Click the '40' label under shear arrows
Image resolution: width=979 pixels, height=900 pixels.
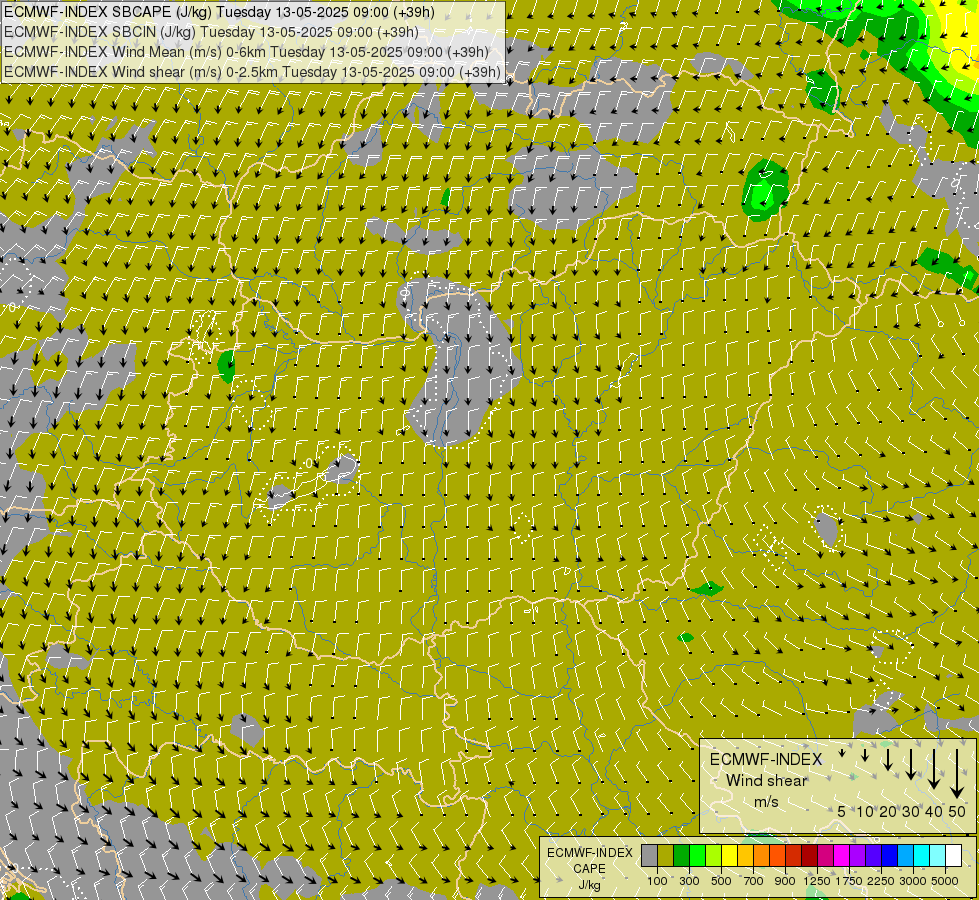click(x=934, y=811)
